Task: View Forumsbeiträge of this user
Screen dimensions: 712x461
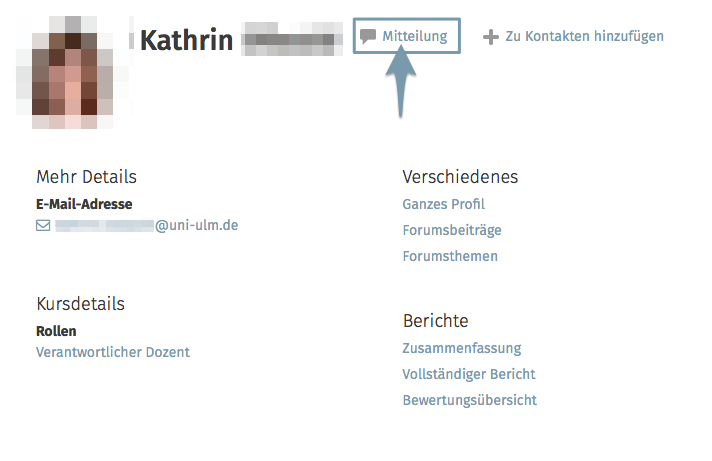Action: click(452, 230)
